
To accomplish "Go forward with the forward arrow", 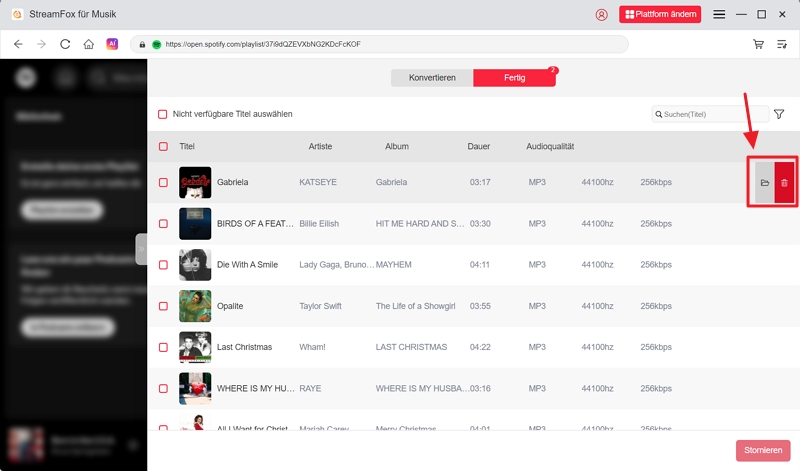I will 41,44.
